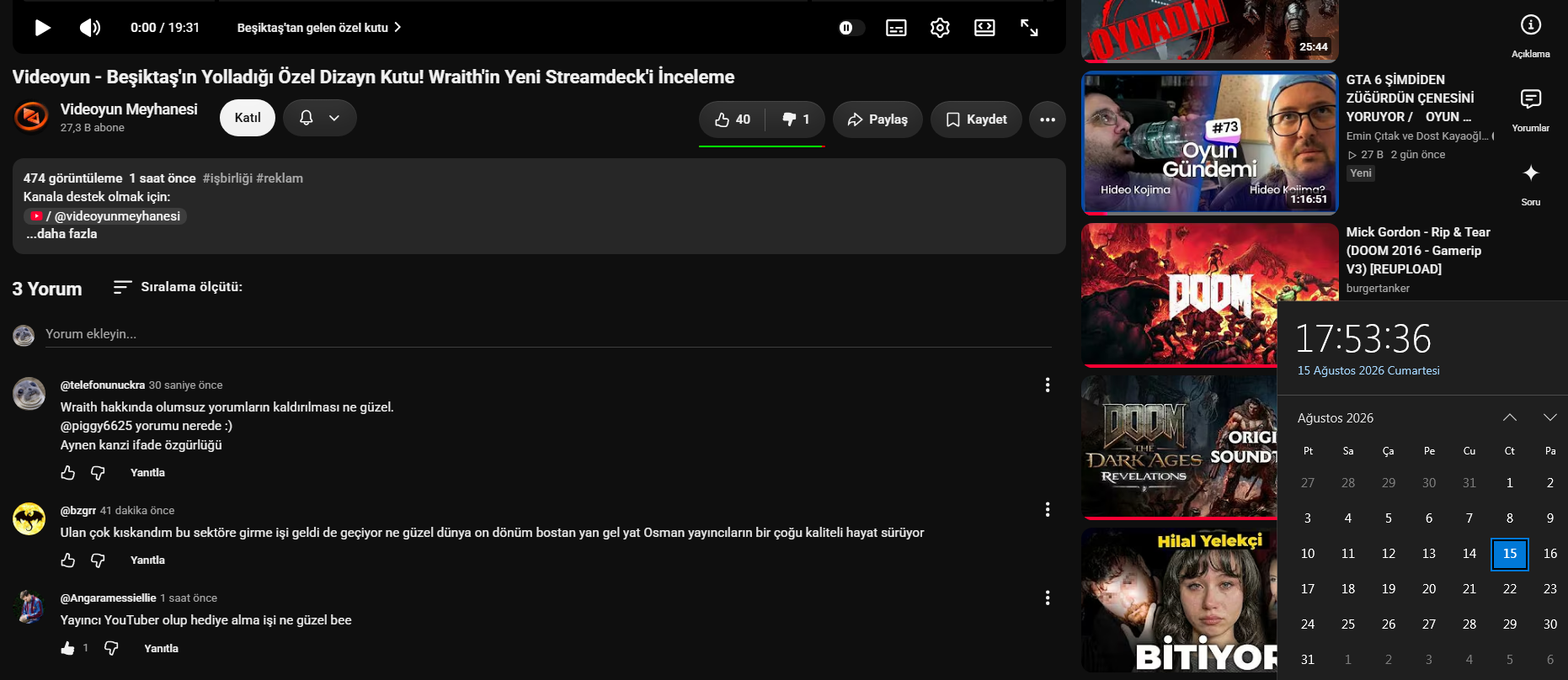
Task: Mute the video volume
Action: coord(90,28)
